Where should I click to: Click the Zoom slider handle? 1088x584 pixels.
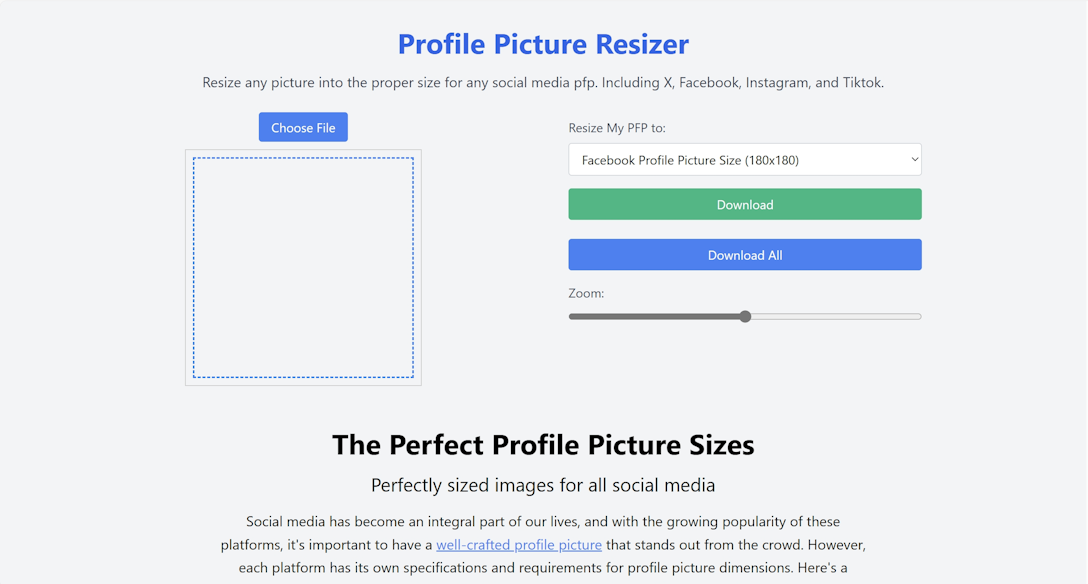(744, 316)
